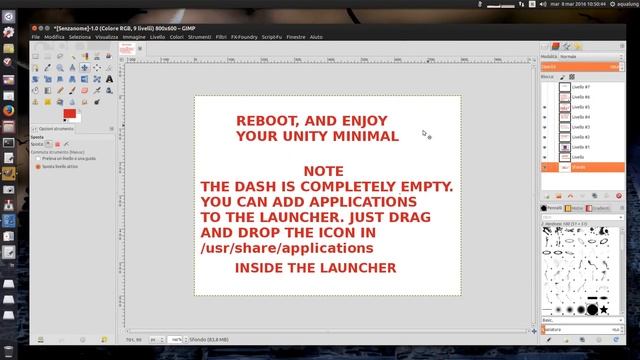Open Firefox from the Ubuntu launcher

click(9, 111)
